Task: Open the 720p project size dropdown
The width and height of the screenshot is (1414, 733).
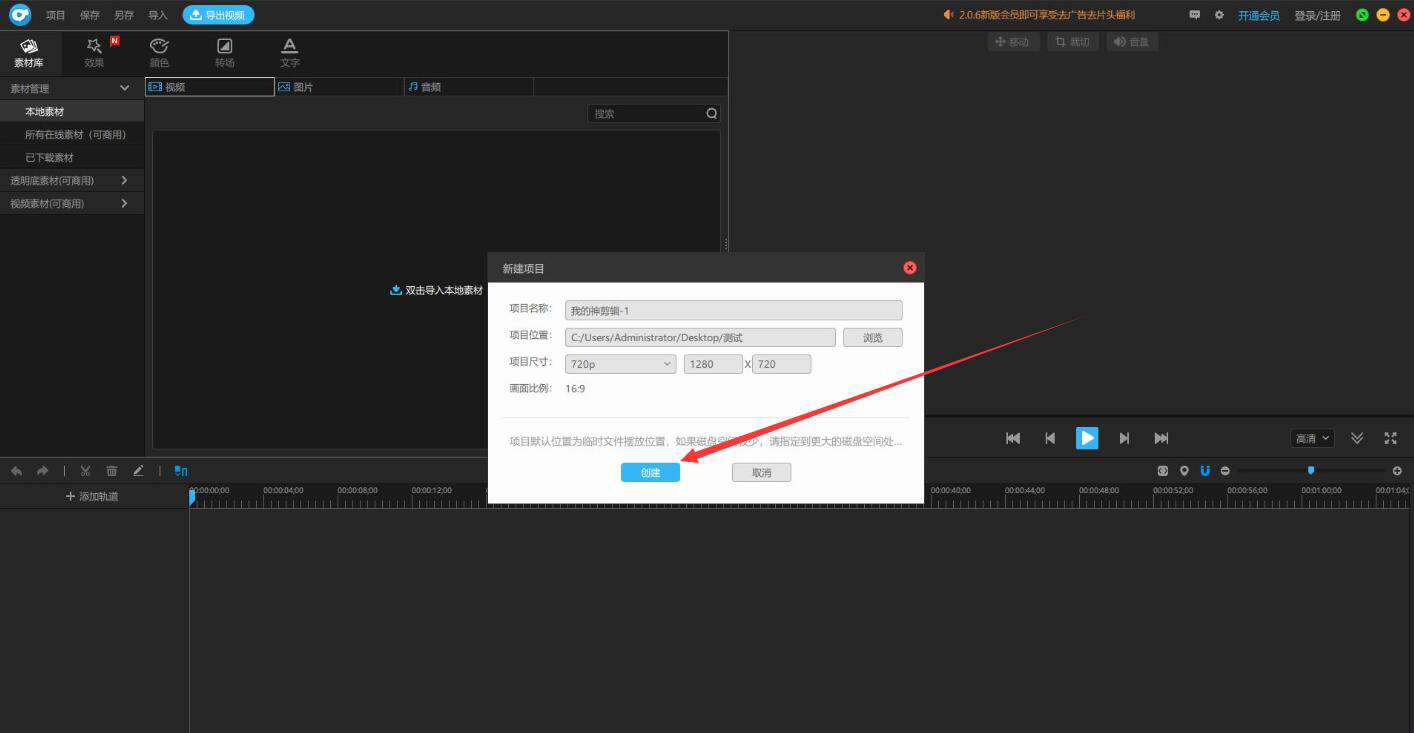Action: tap(621, 364)
